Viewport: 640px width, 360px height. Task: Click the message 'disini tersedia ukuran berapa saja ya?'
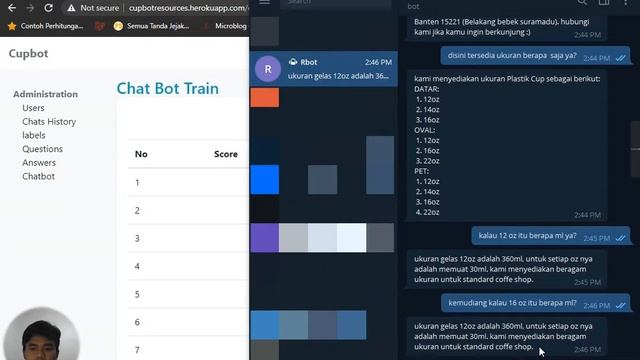535,56
